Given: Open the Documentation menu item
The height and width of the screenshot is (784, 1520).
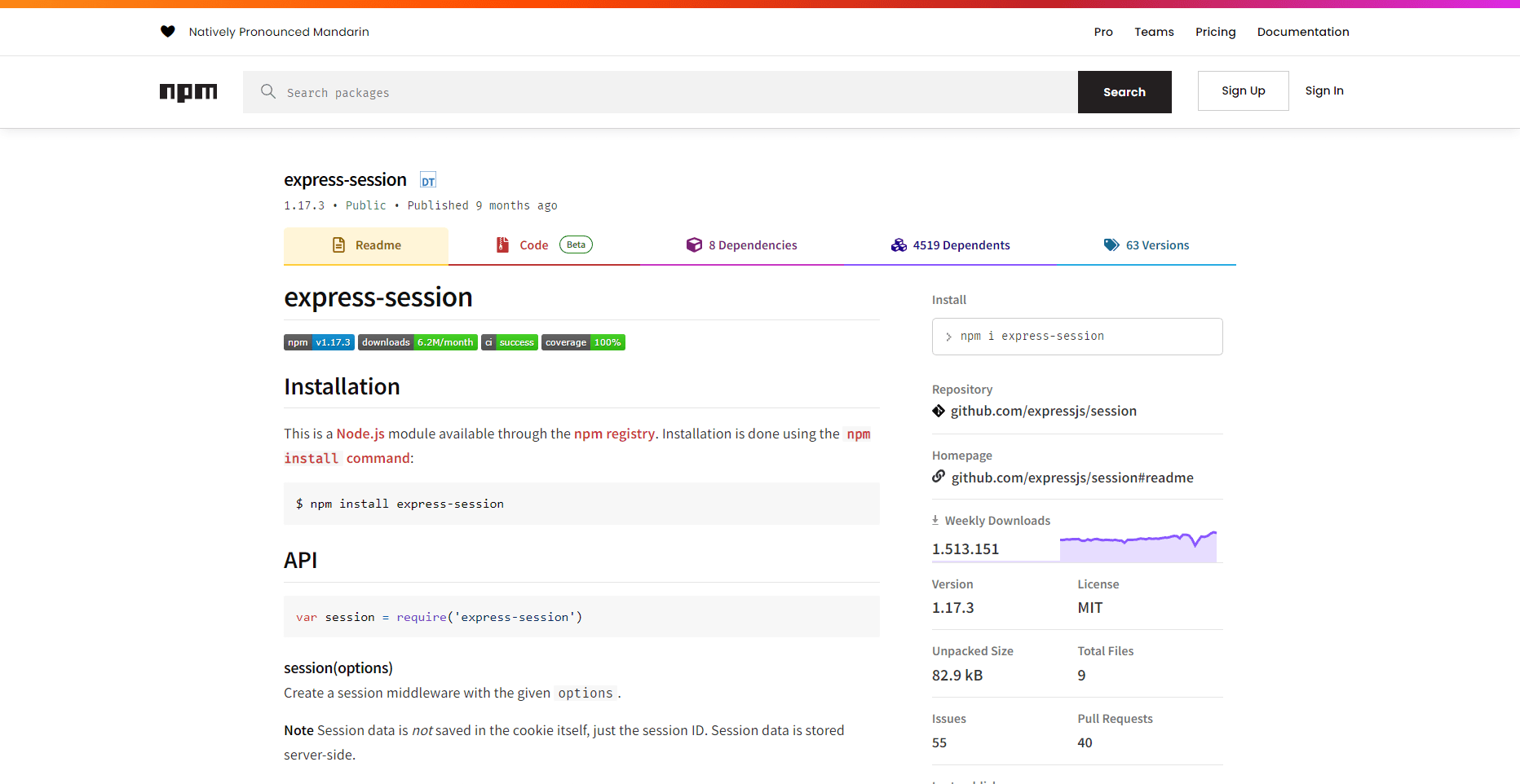Looking at the screenshot, I should (x=1303, y=32).
